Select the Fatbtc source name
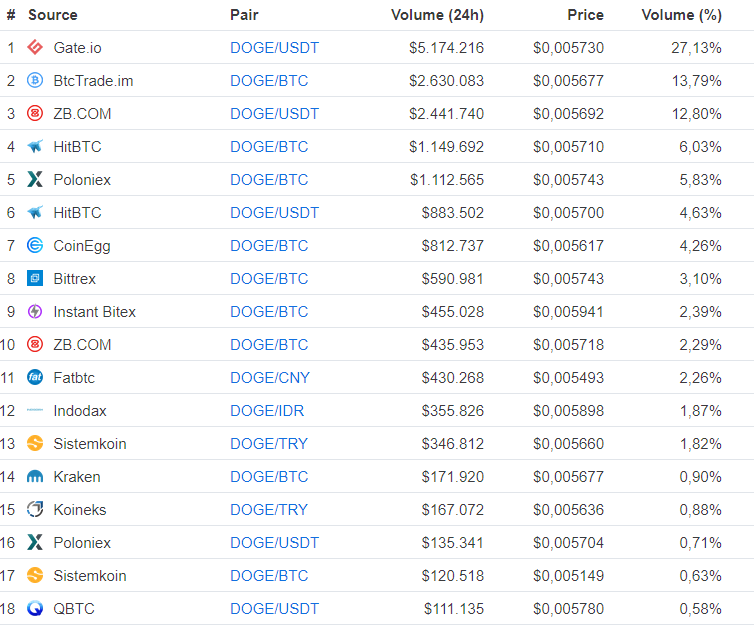The width and height of the screenshot is (754, 626). 74,378
